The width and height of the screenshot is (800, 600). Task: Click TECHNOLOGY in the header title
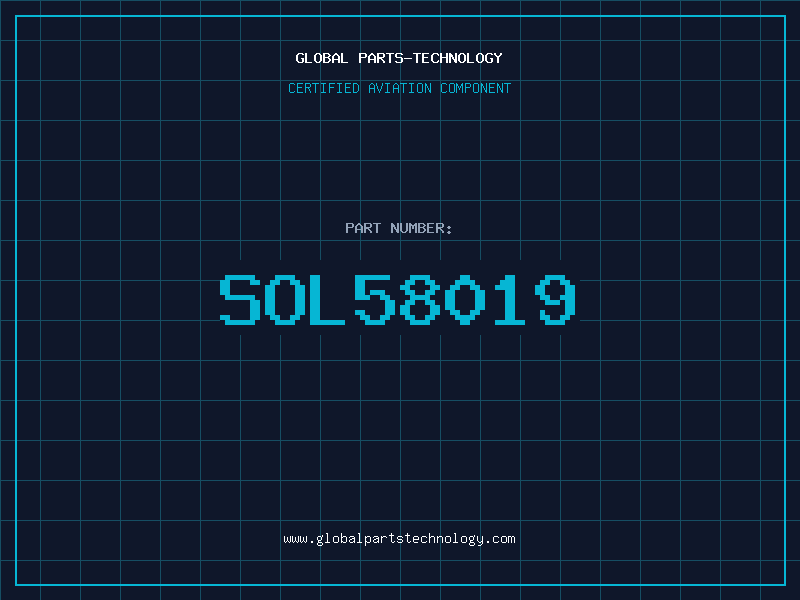(x=458, y=58)
